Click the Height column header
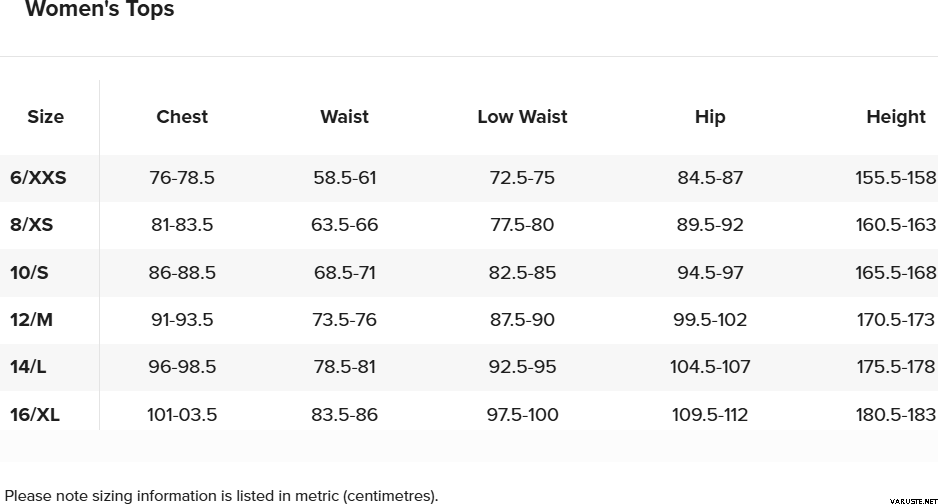The height and width of the screenshot is (504, 938). pos(895,117)
